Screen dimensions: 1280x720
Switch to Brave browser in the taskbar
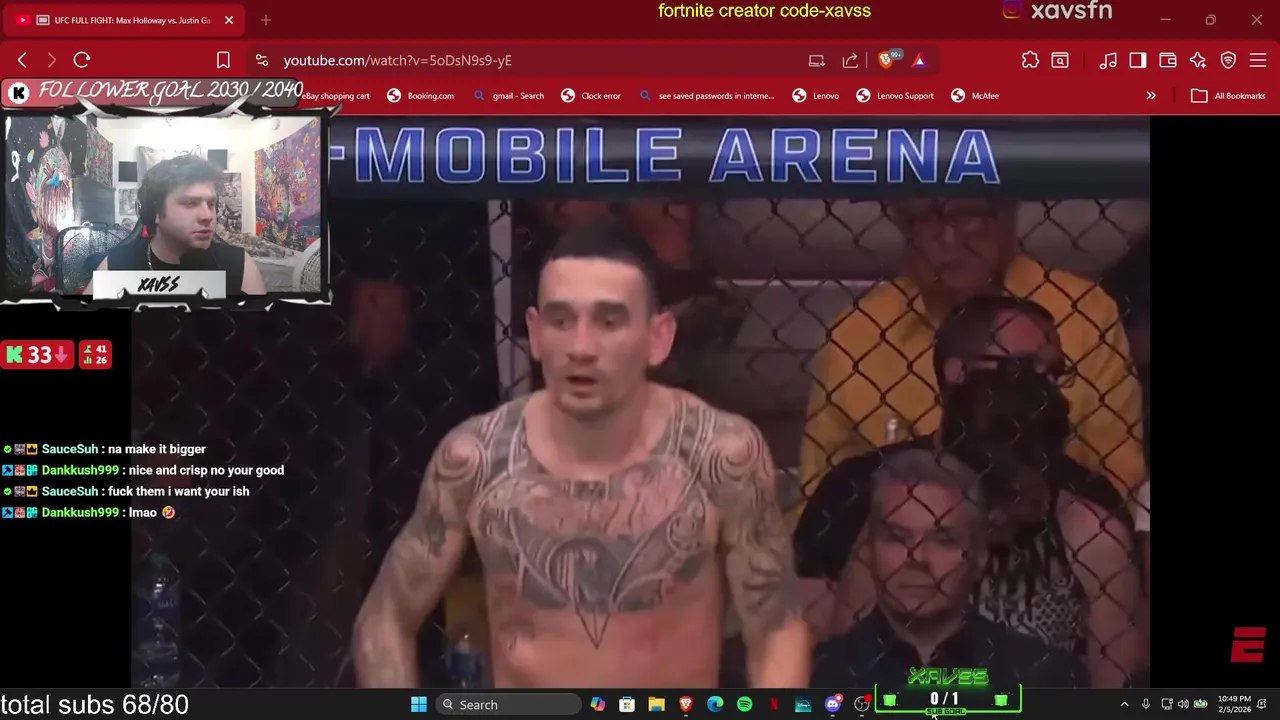[x=686, y=705]
